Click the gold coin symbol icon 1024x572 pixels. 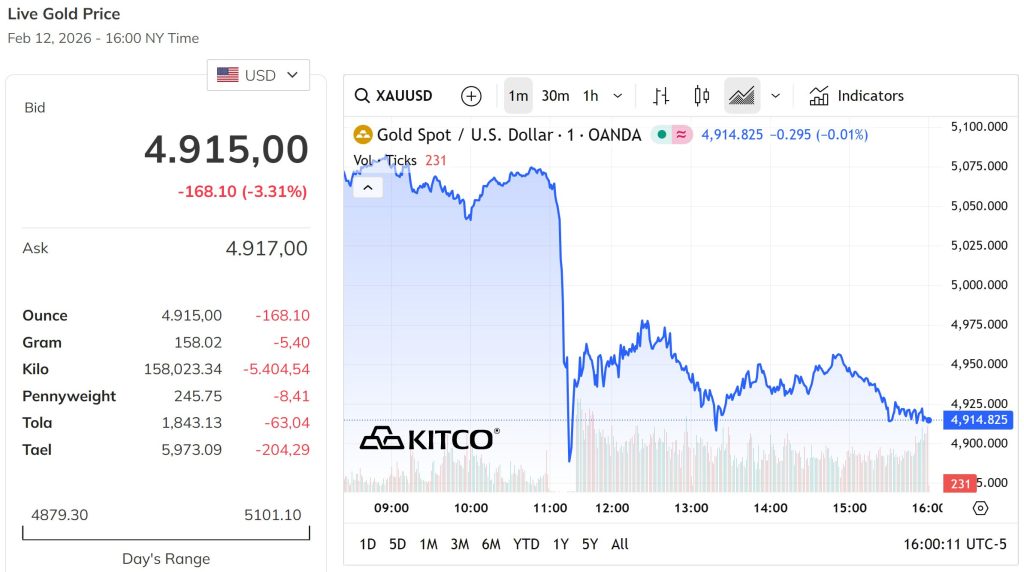[362, 135]
